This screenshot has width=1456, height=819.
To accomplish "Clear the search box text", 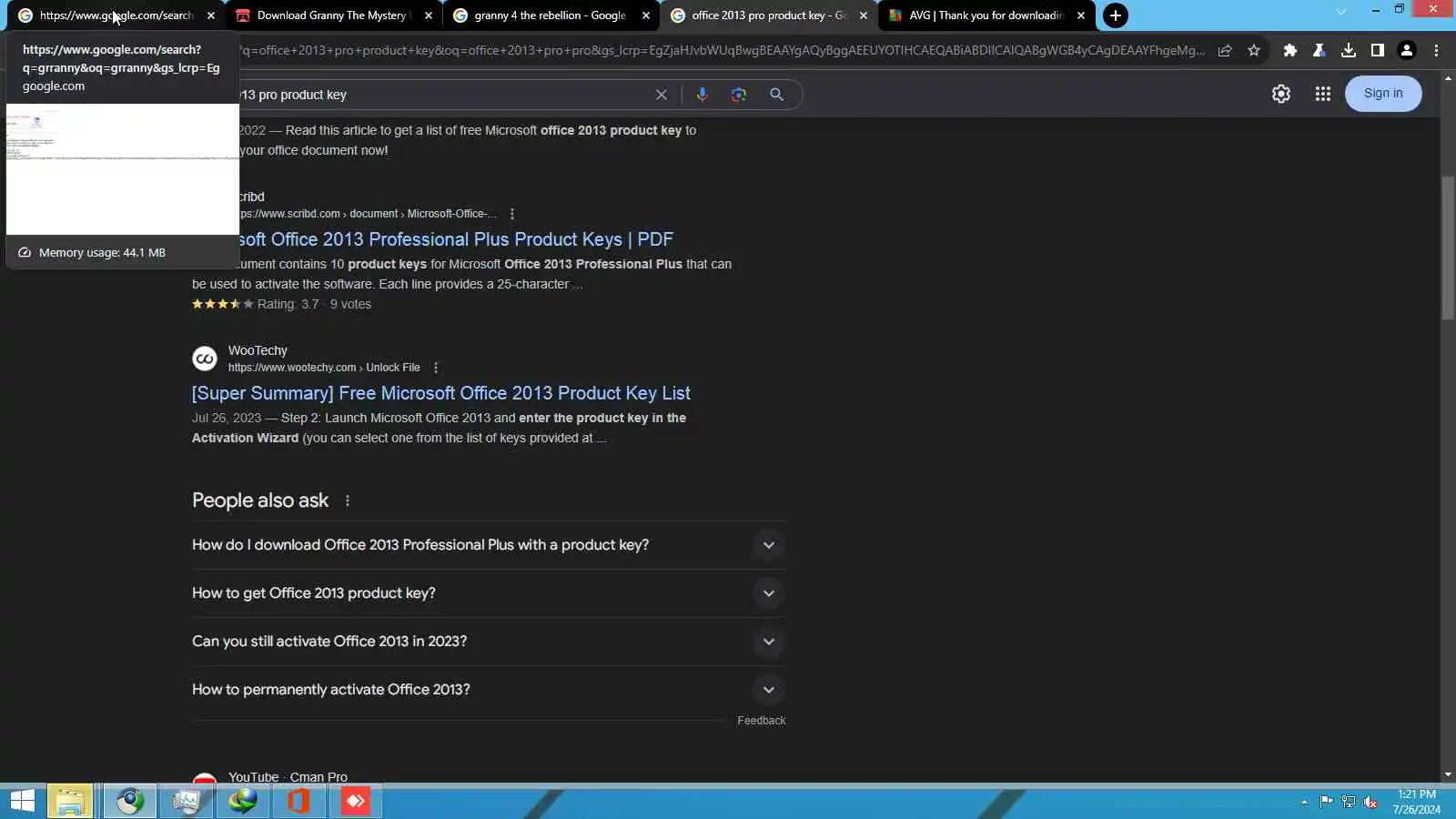I will coord(662,95).
